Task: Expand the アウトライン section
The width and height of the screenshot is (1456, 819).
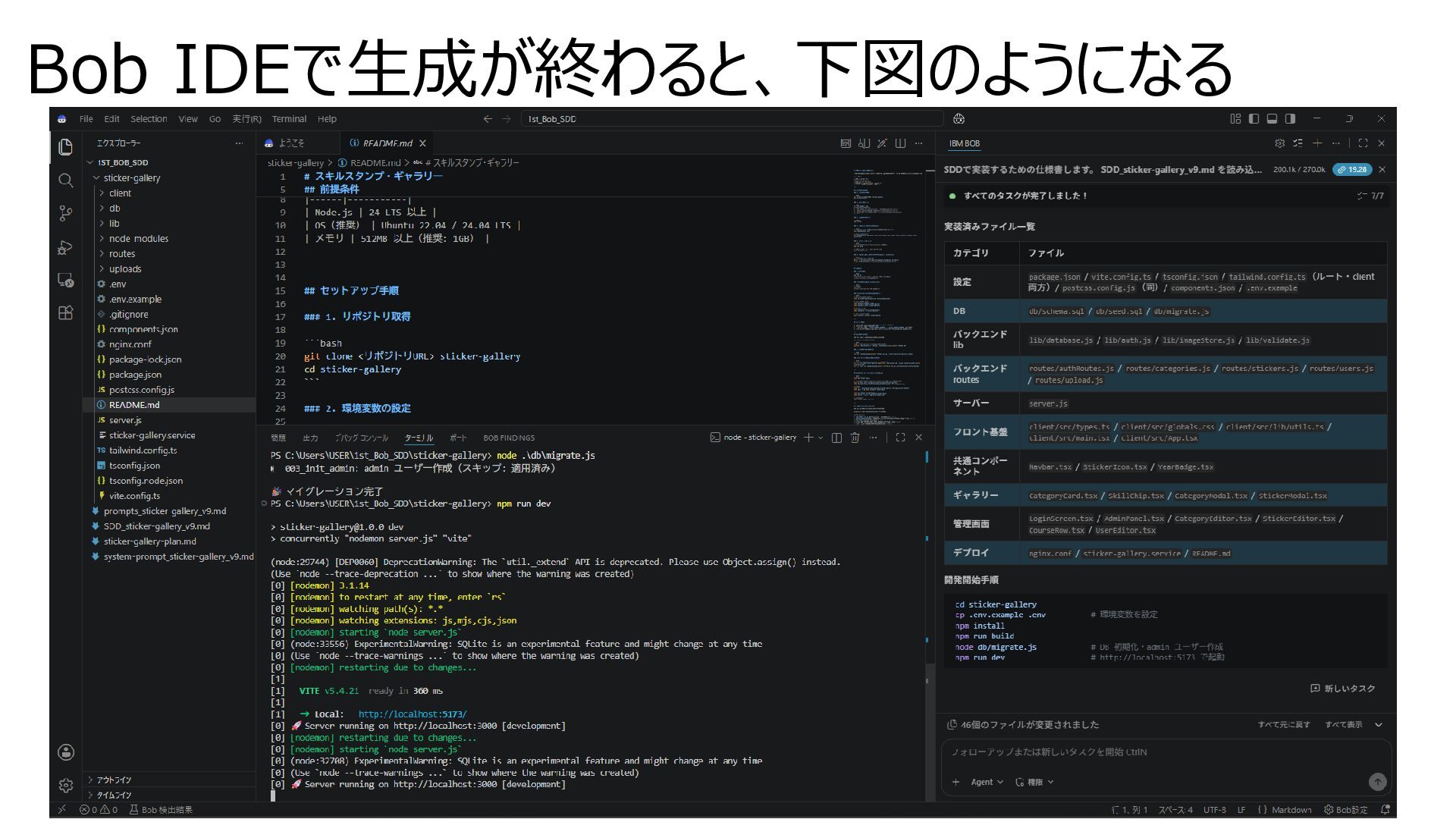Action: (170, 780)
